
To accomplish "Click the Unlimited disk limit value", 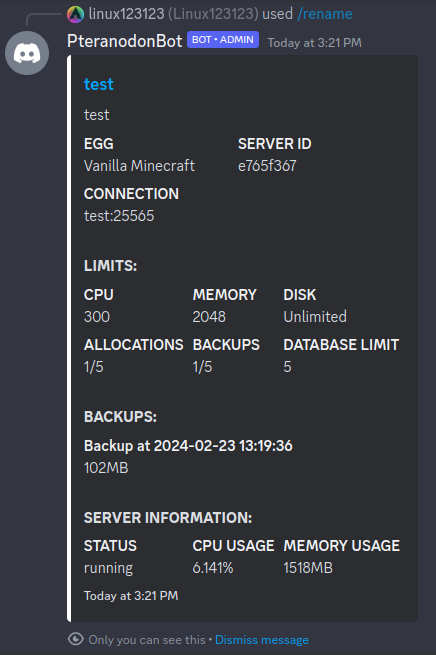I will click(x=315, y=317).
